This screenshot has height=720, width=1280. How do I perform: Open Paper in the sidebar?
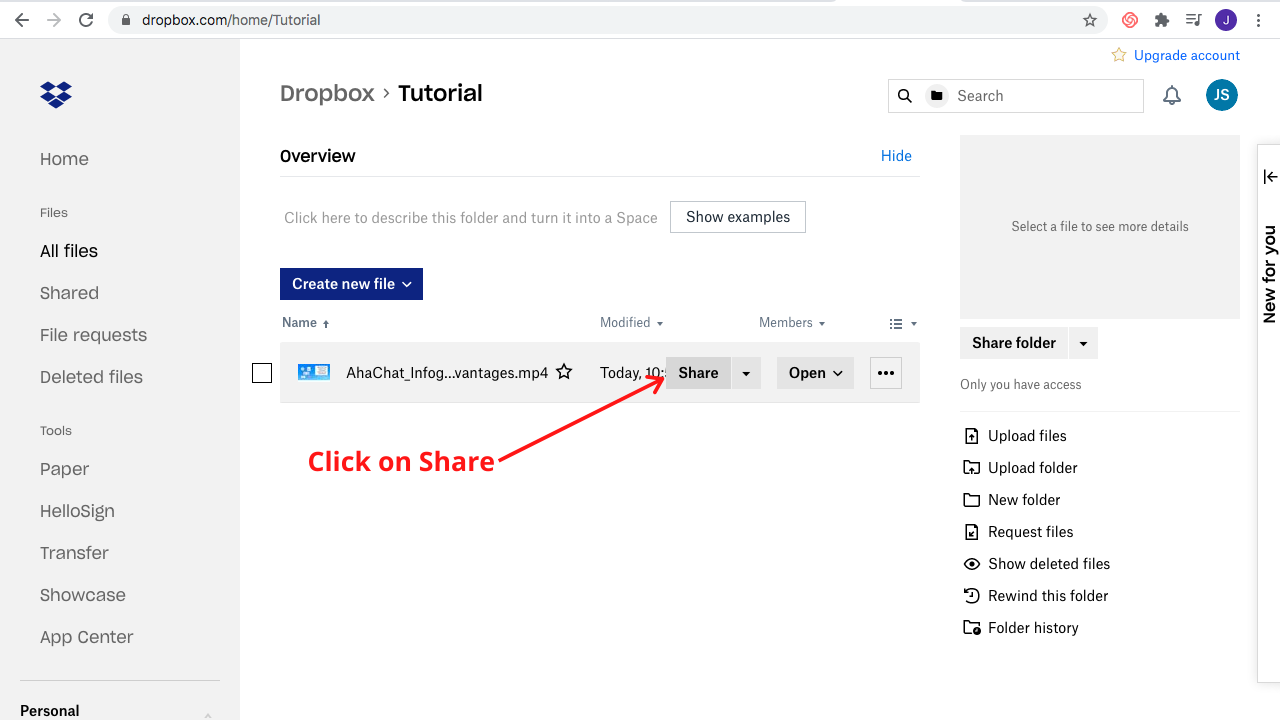pyautogui.click(x=64, y=469)
